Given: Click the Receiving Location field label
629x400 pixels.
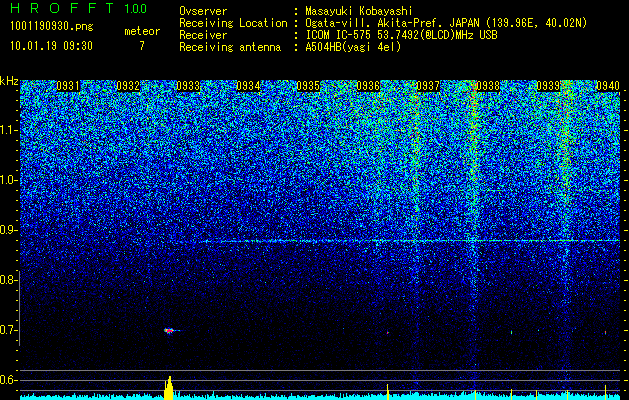Looking at the screenshot, I should [x=233, y=23].
